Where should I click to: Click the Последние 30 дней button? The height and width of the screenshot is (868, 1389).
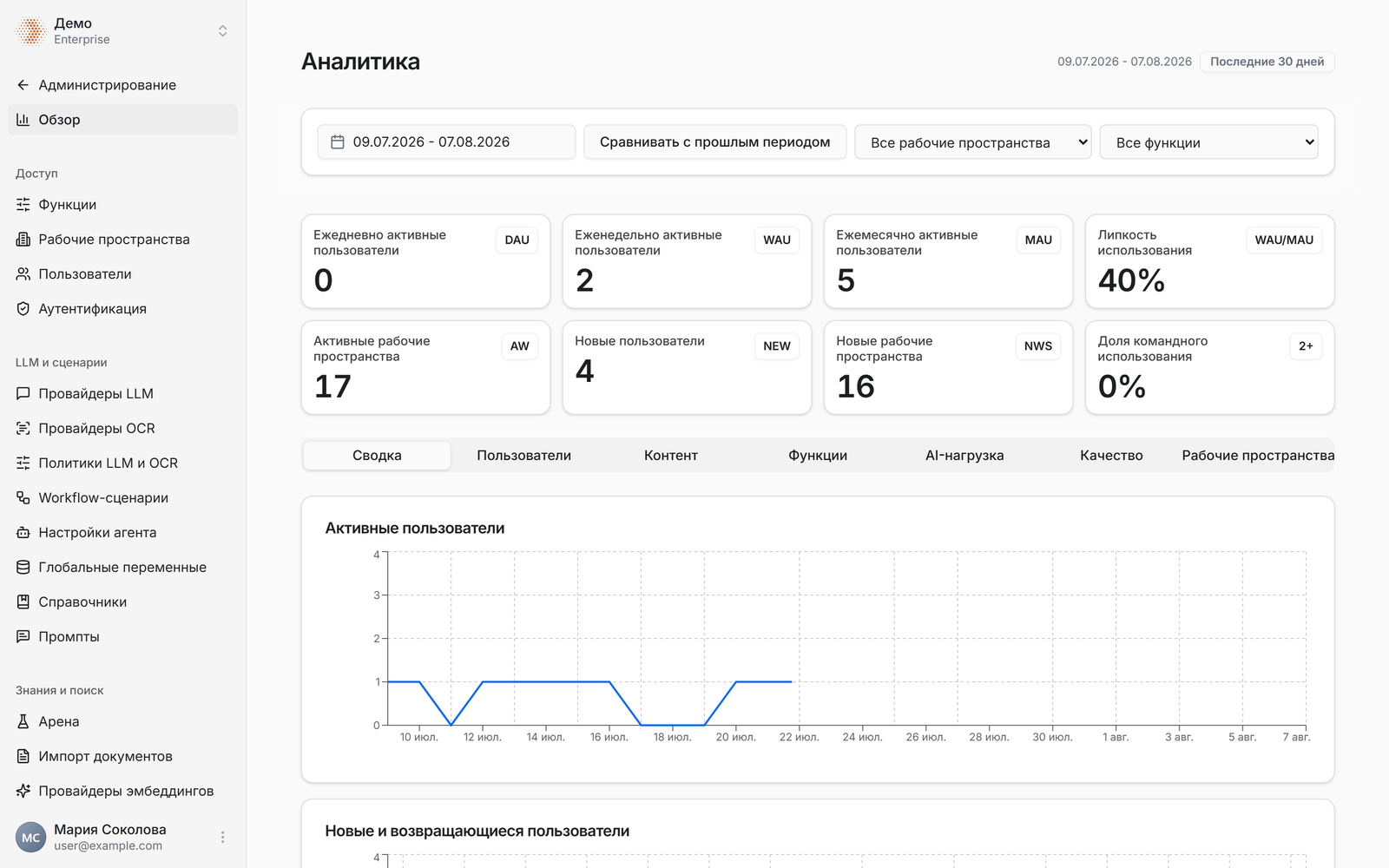[x=1267, y=62]
